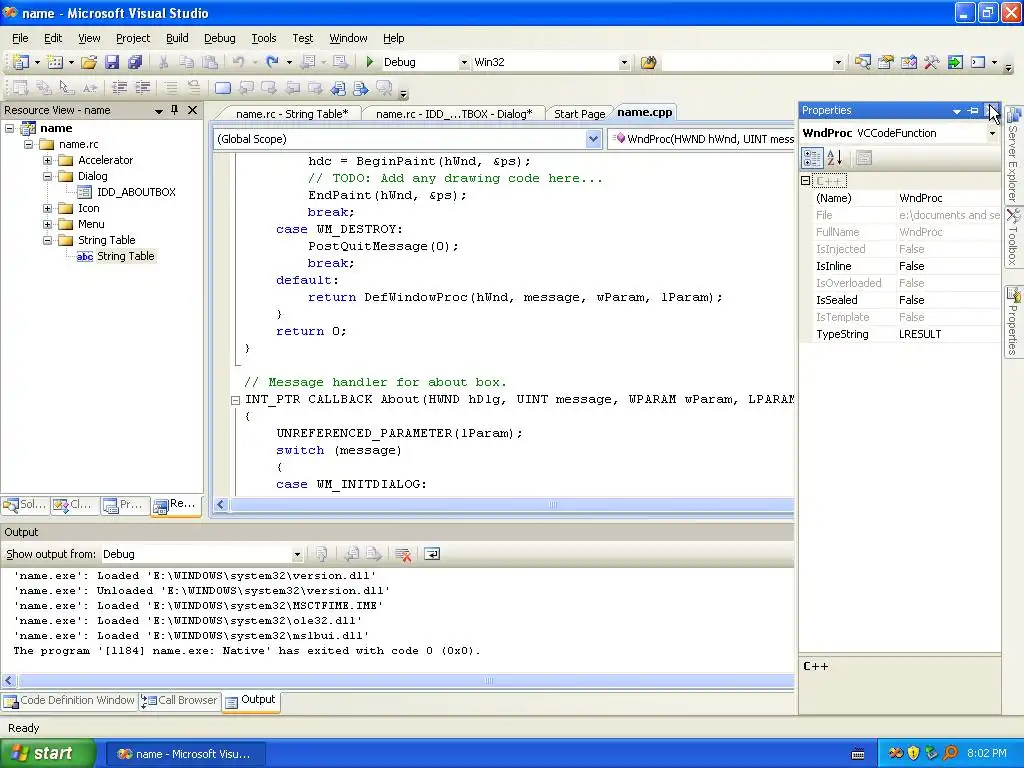Click the Add New Item toolbar icon
Viewport: 1024px width, 768px height.
pos(55,62)
